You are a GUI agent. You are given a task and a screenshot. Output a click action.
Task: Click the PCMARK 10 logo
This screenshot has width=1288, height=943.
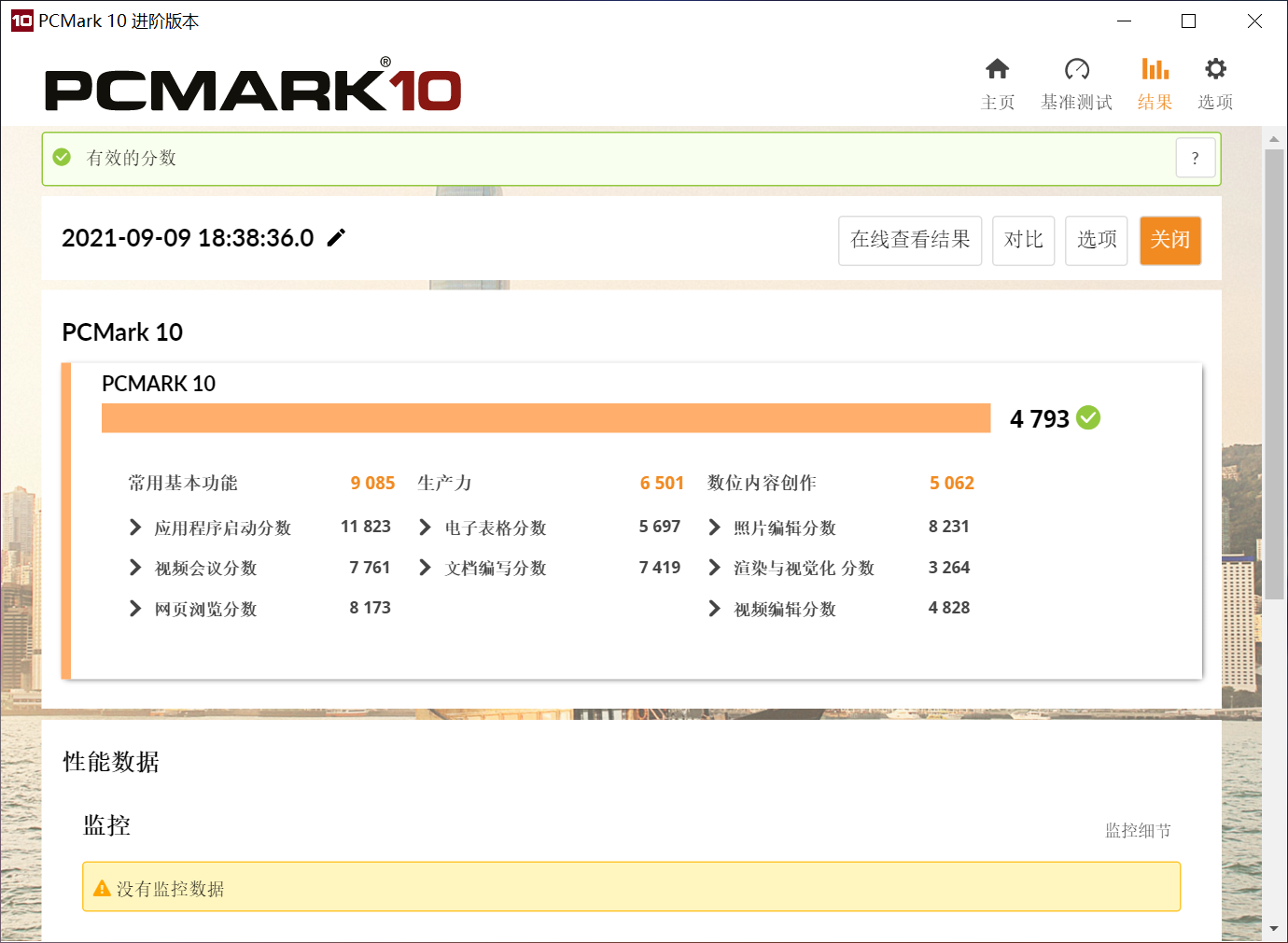pos(253,85)
